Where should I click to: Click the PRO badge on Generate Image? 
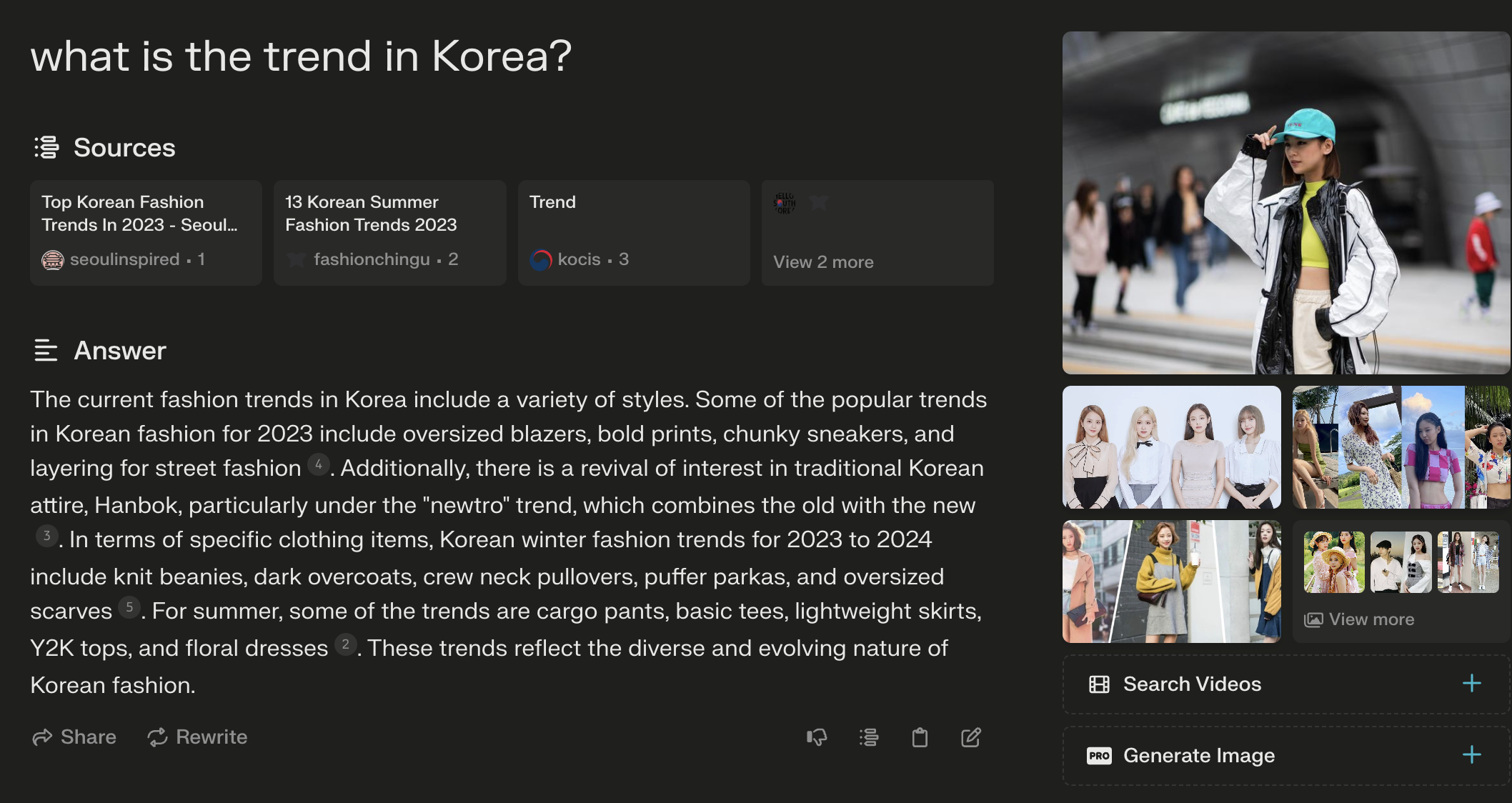[1099, 755]
